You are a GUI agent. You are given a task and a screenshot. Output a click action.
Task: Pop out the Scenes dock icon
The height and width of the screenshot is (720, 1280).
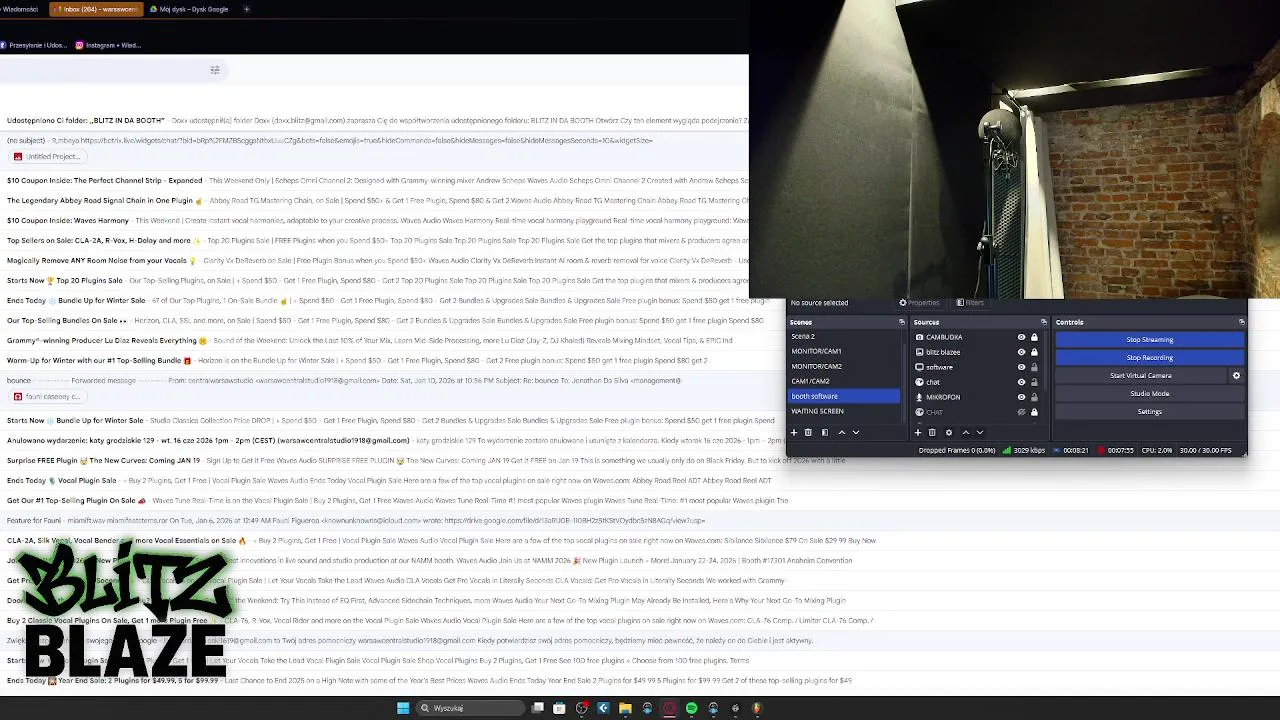point(901,322)
